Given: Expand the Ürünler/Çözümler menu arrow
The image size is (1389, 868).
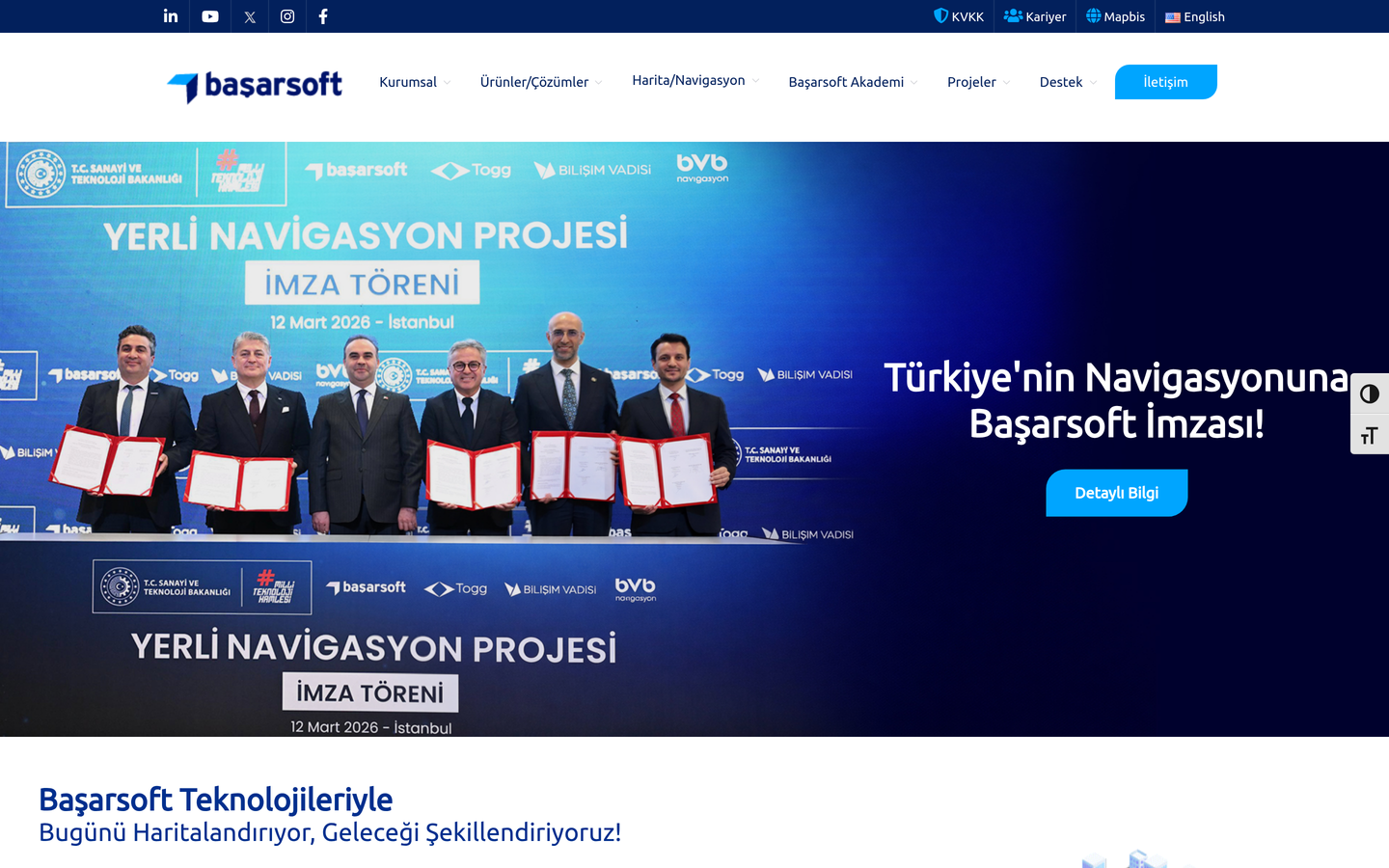Looking at the screenshot, I should (x=599, y=83).
